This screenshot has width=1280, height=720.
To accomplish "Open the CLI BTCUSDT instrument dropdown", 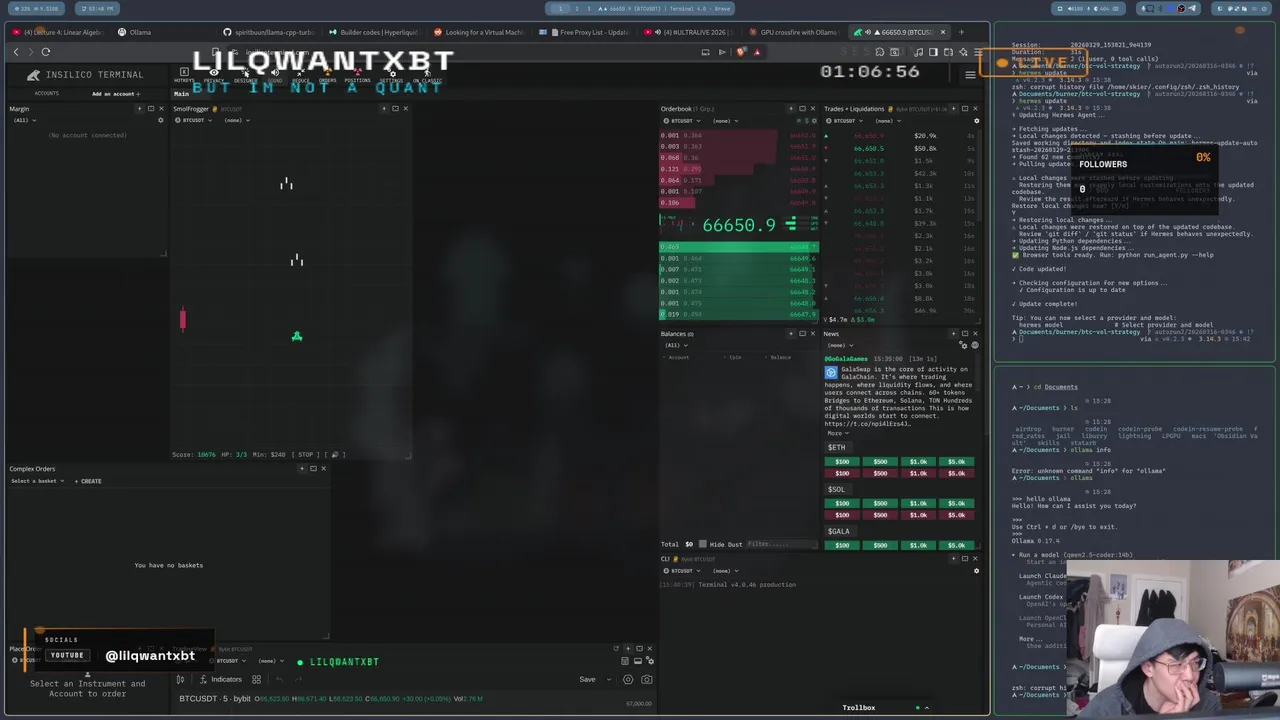I will coord(684,571).
